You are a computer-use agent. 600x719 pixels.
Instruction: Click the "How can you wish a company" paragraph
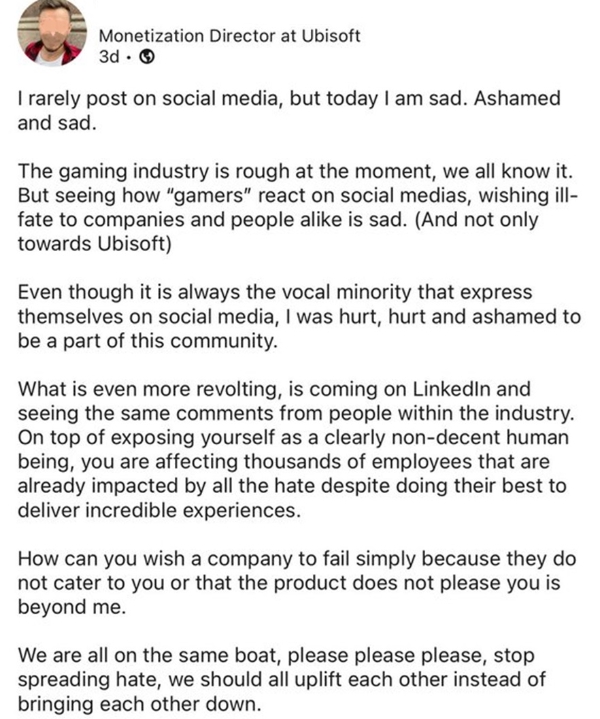(x=297, y=583)
